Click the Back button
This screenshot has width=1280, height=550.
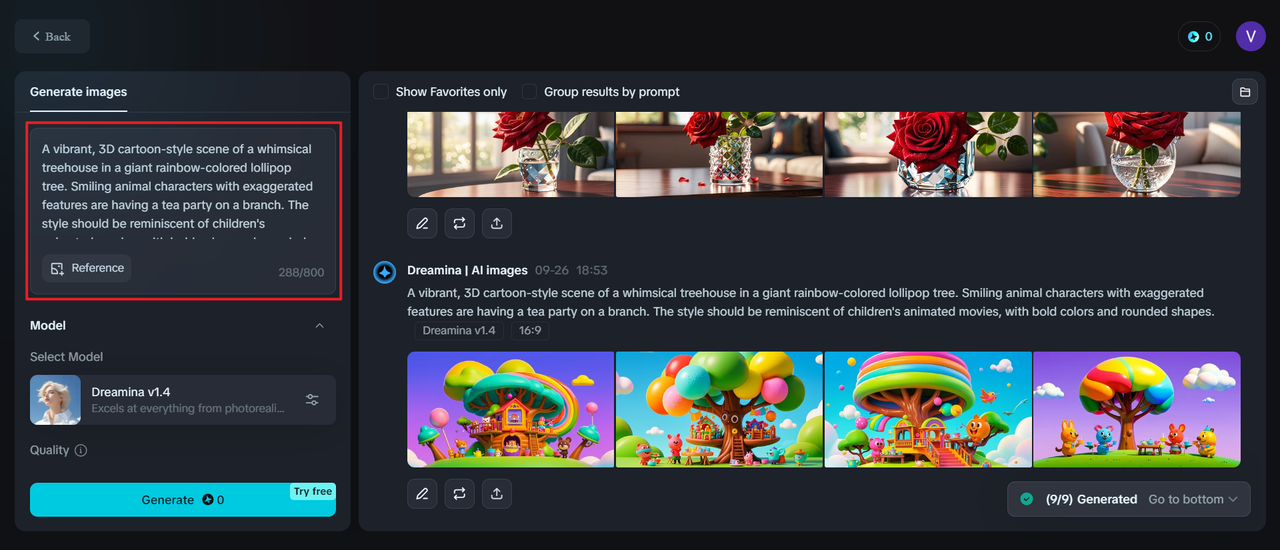[52, 36]
